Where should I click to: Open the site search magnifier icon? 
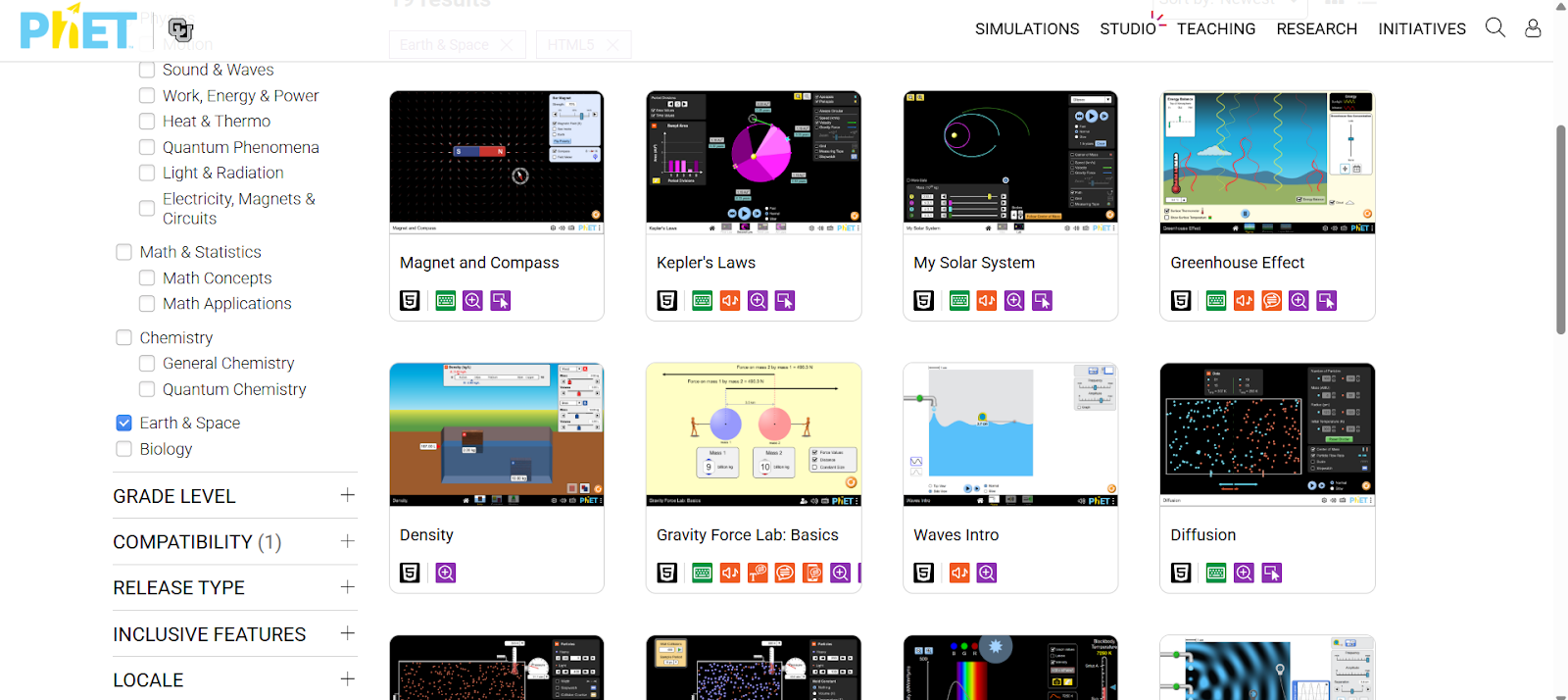1494,27
